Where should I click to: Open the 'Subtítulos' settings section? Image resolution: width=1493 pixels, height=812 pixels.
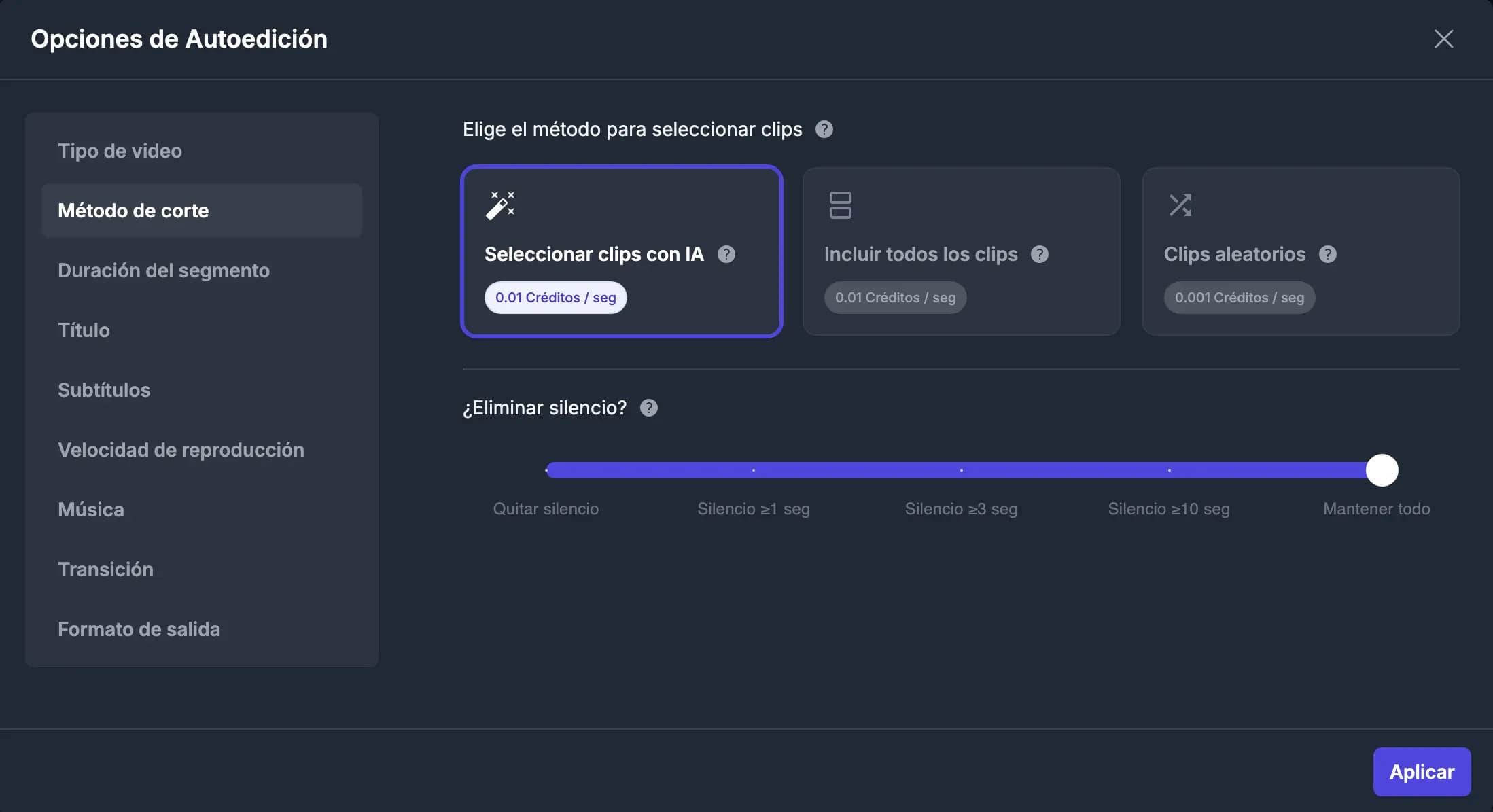pos(104,390)
